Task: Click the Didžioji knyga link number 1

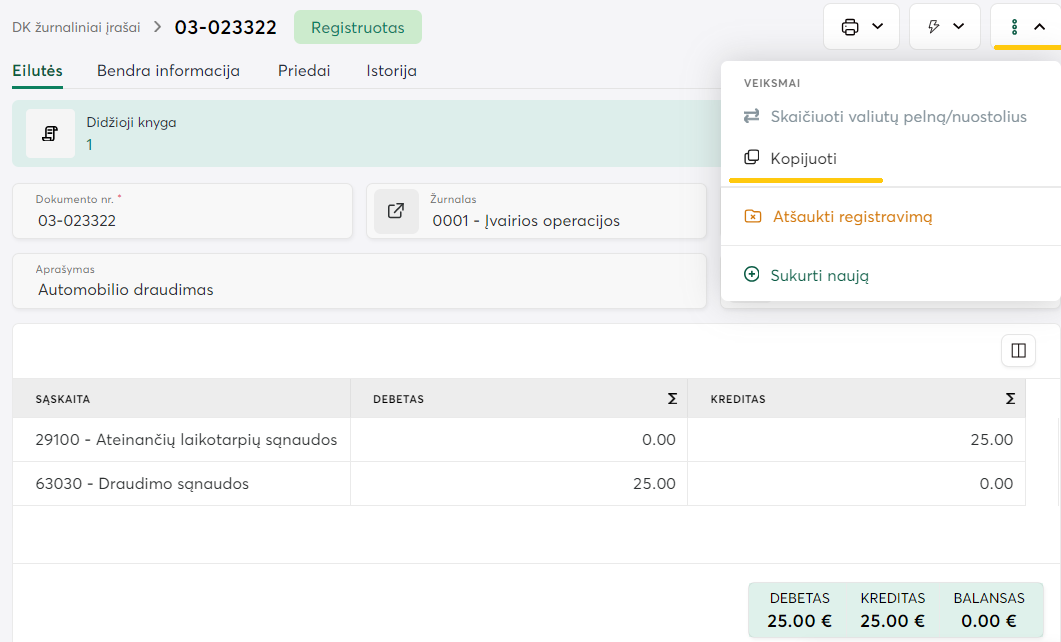Action: click(89, 145)
